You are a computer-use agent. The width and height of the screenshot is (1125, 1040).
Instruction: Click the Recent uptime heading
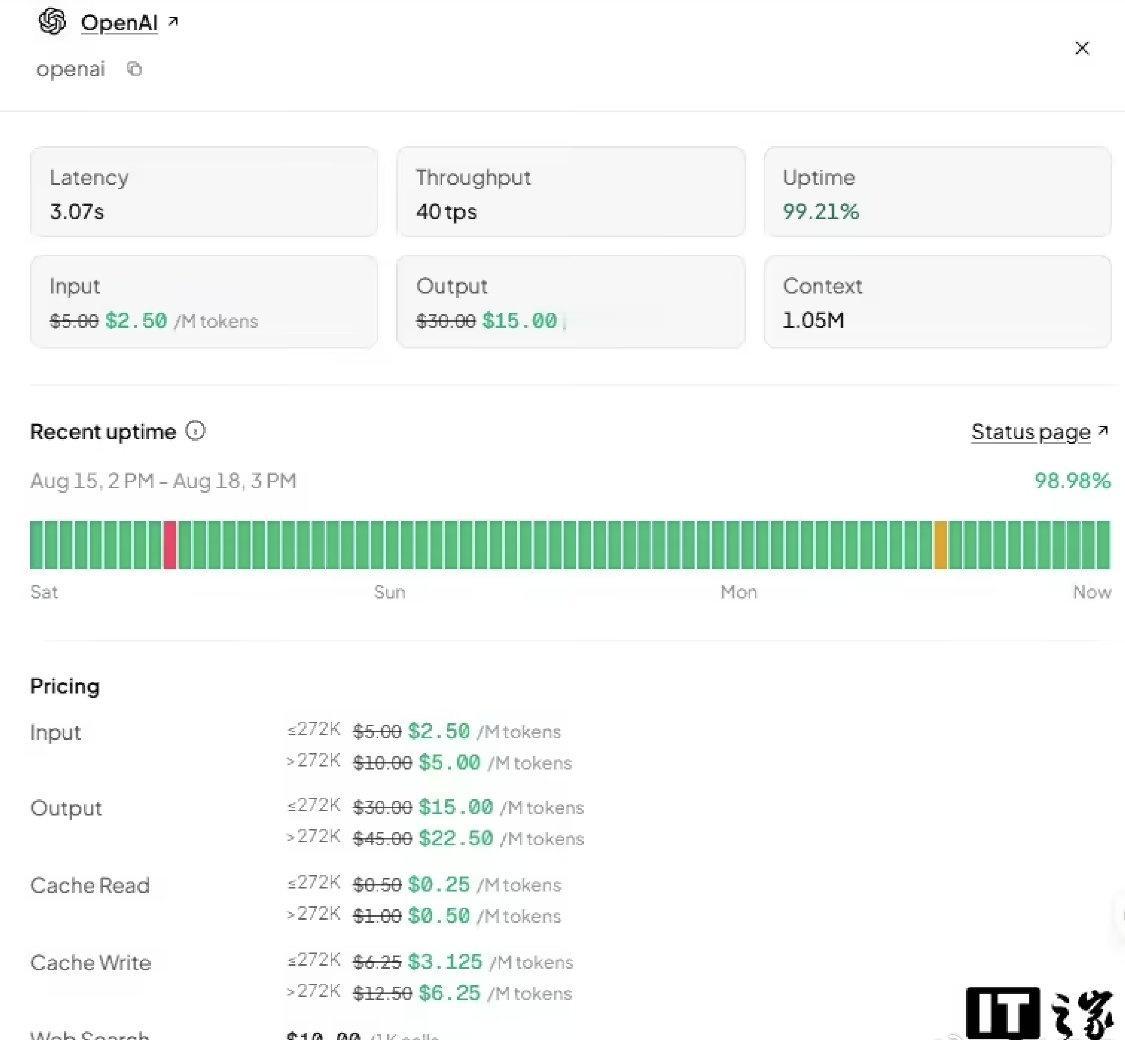point(103,432)
